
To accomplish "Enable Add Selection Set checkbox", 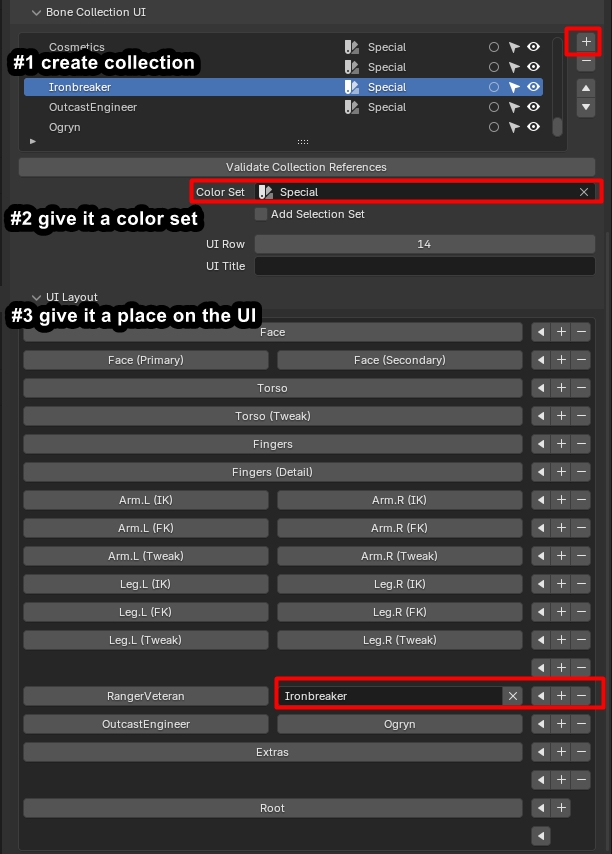I will point(261,214).
